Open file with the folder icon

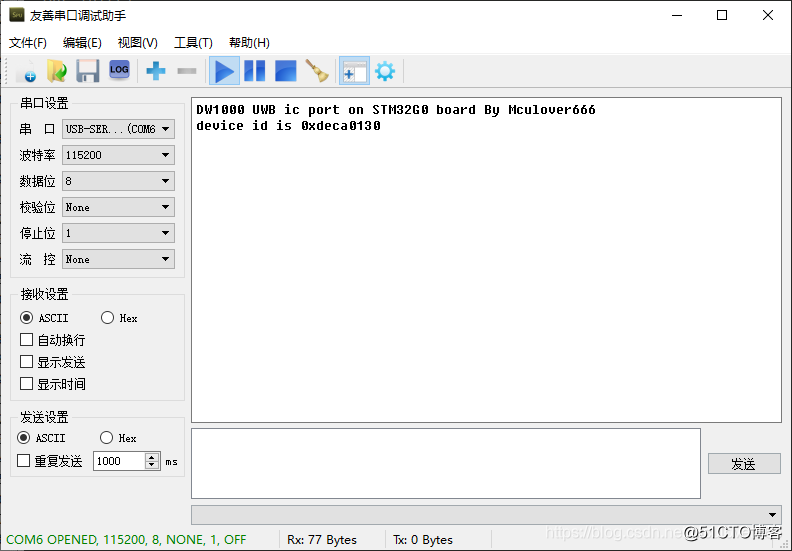(57, 71)
